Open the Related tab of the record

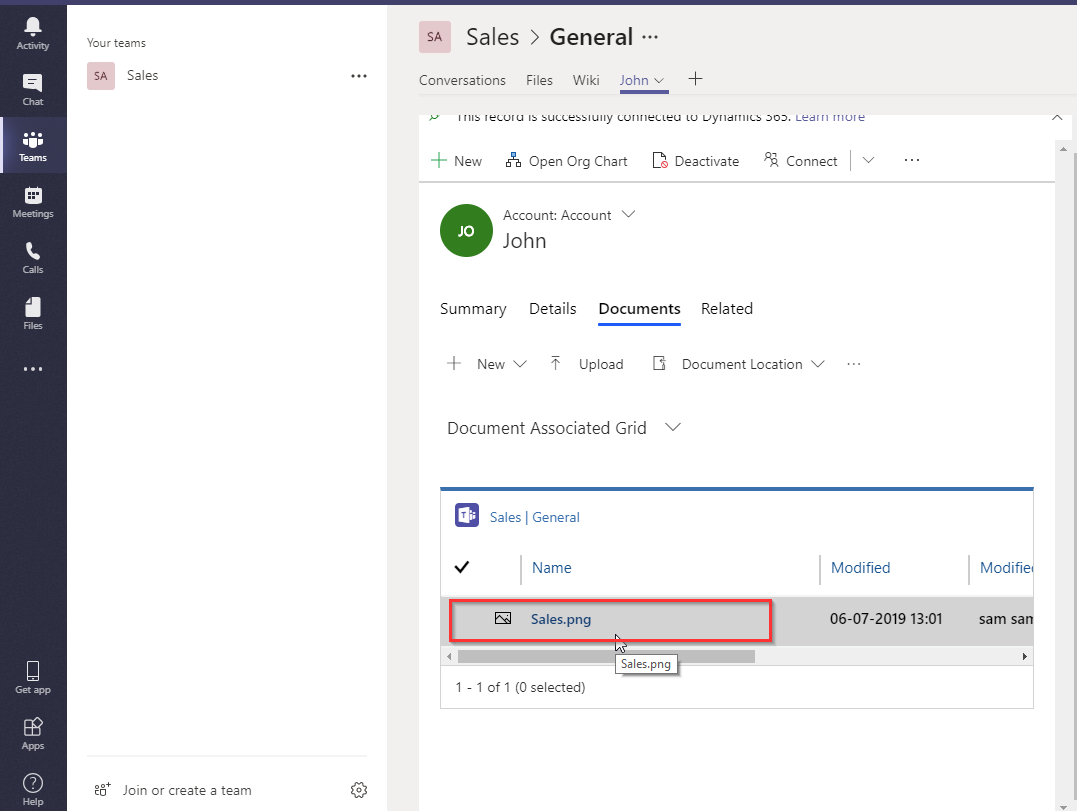pos(727,309)
